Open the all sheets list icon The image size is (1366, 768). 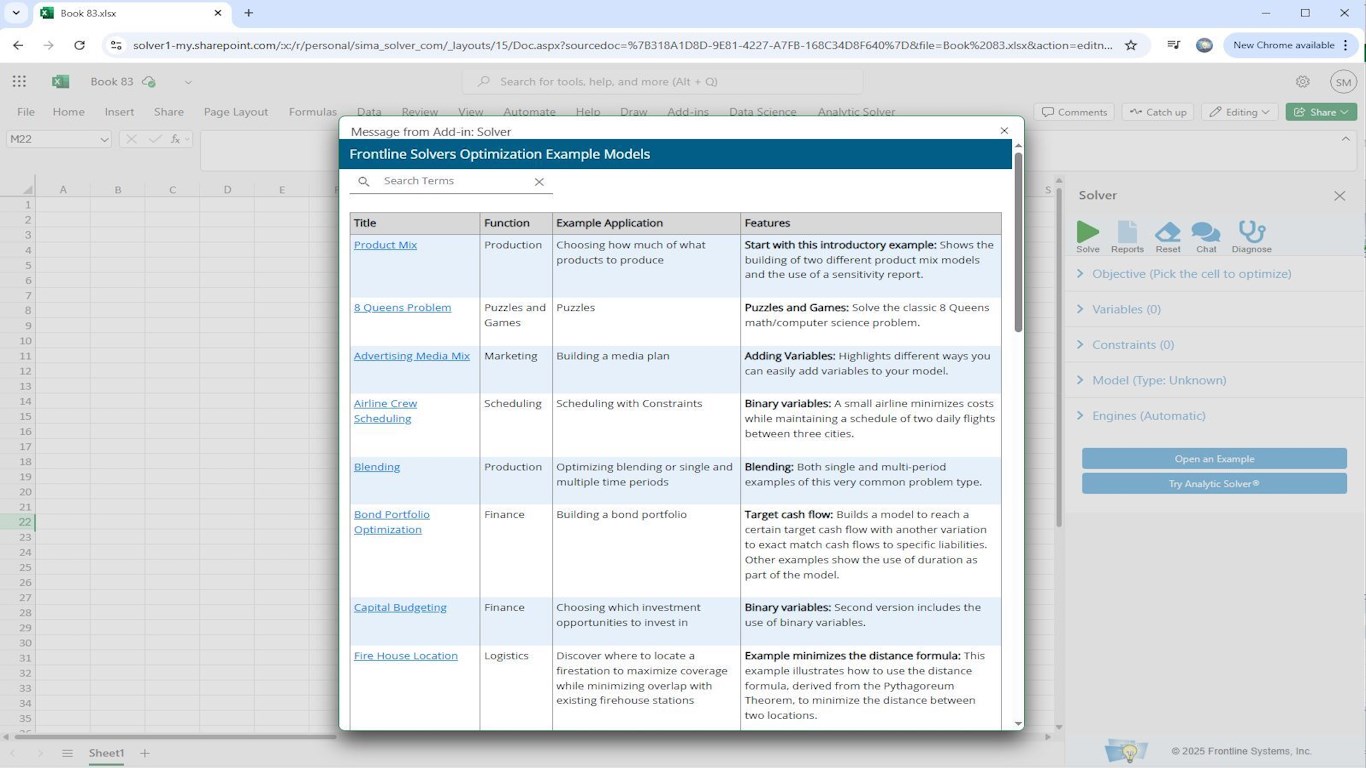click(x=67, y=753)
